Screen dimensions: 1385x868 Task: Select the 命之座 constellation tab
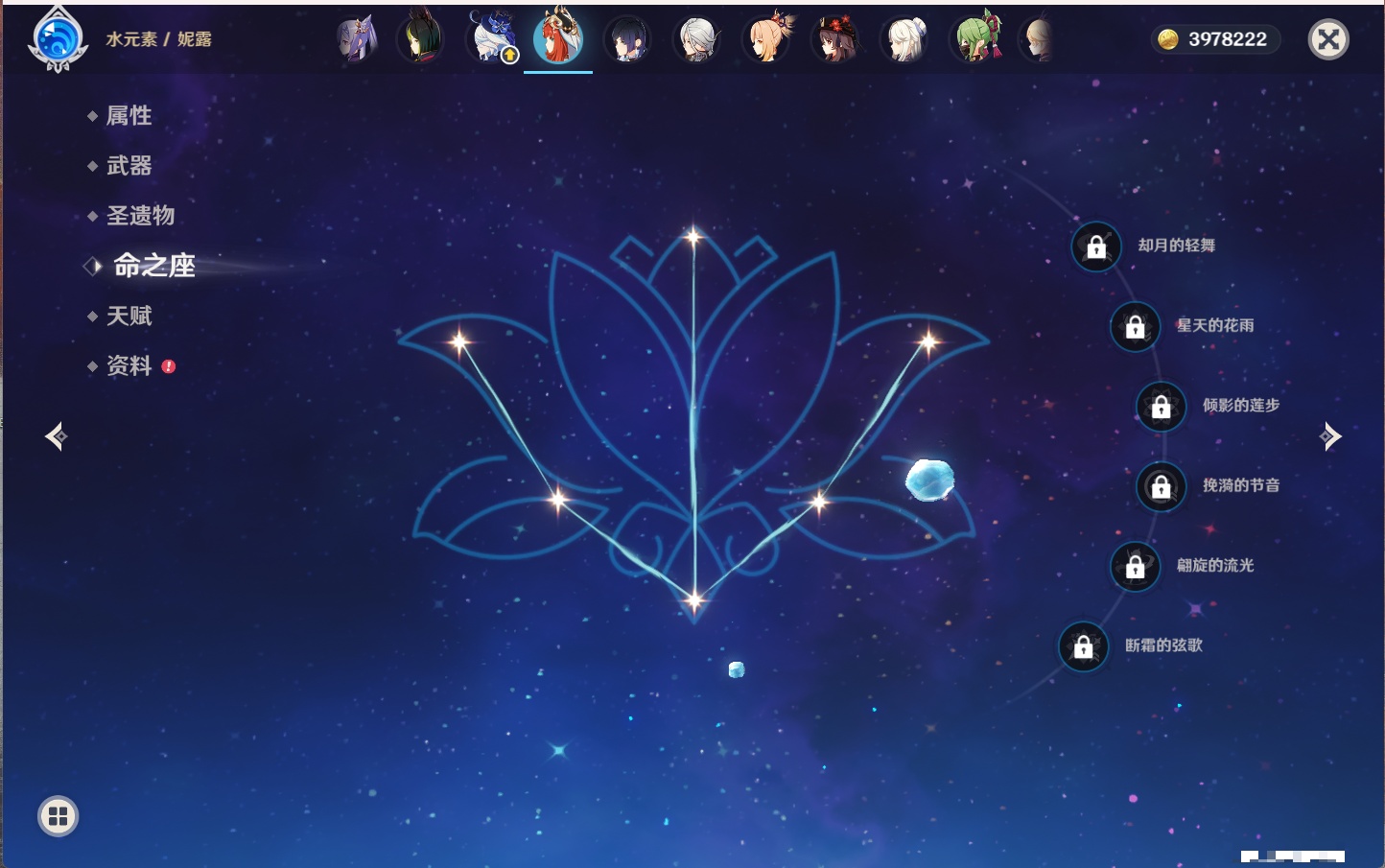coord(153,266)
